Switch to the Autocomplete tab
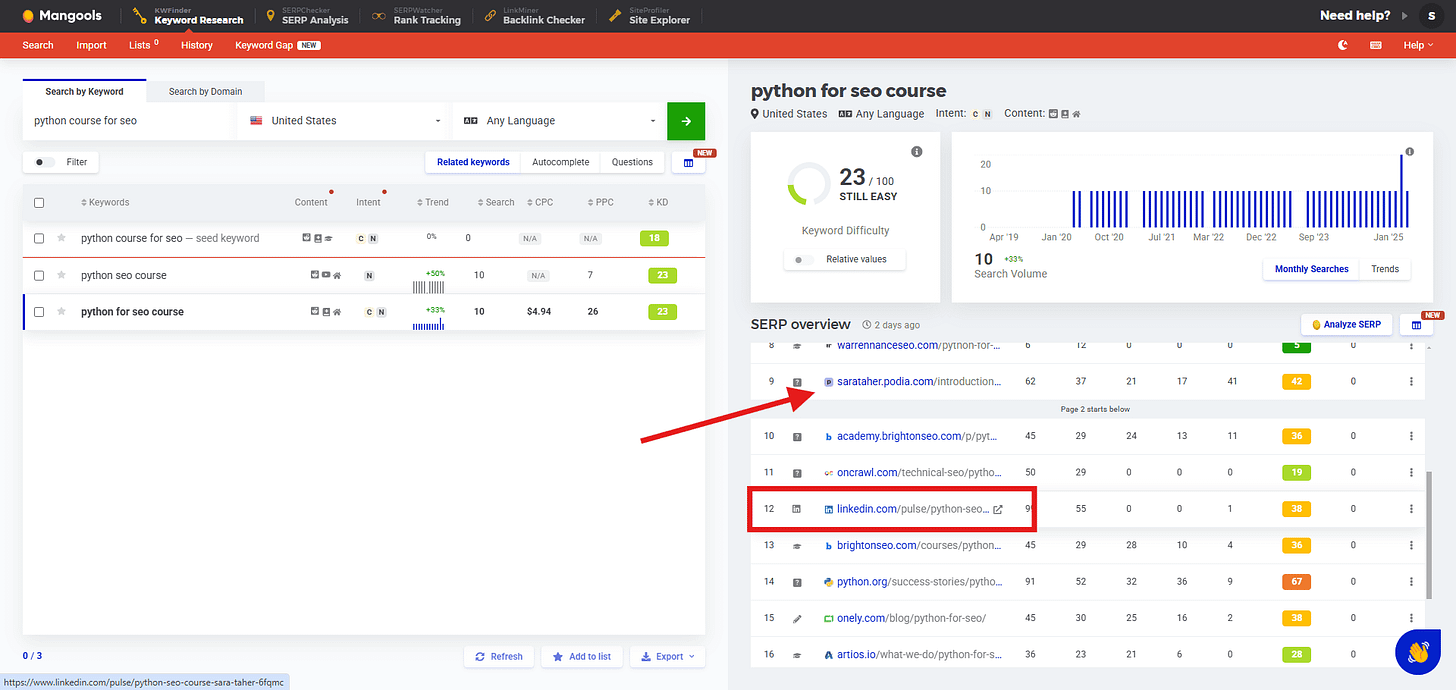Viewport: 1456px width, 690px height. (x=560, y=162)
